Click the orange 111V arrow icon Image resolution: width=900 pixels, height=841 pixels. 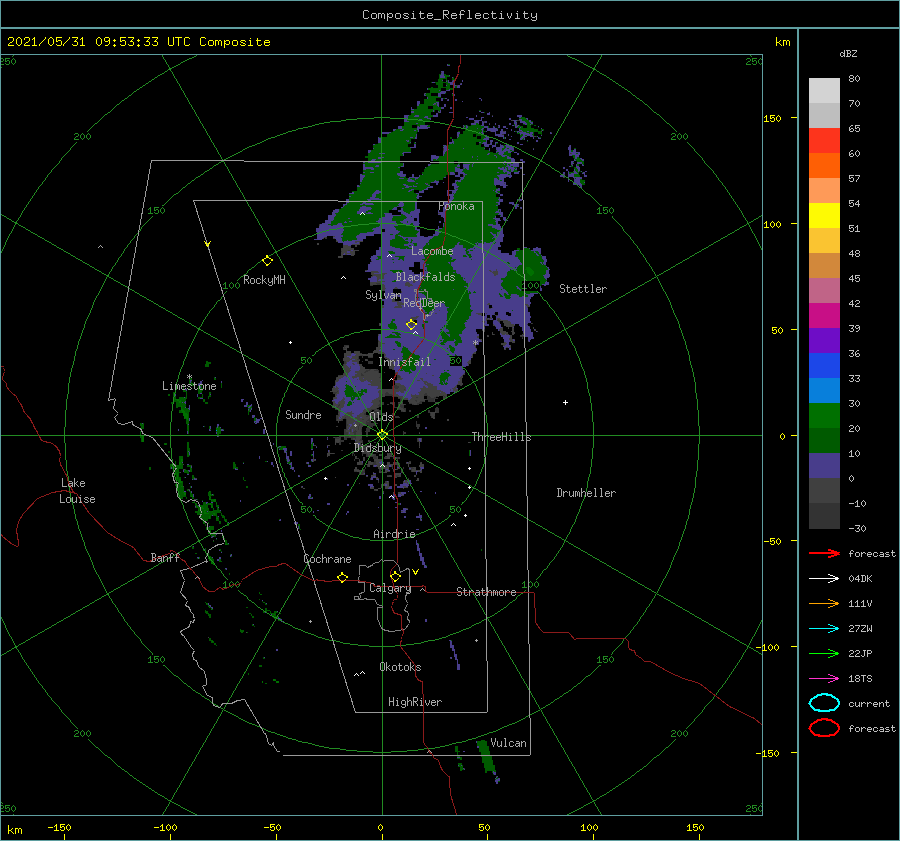coord(824,603)
